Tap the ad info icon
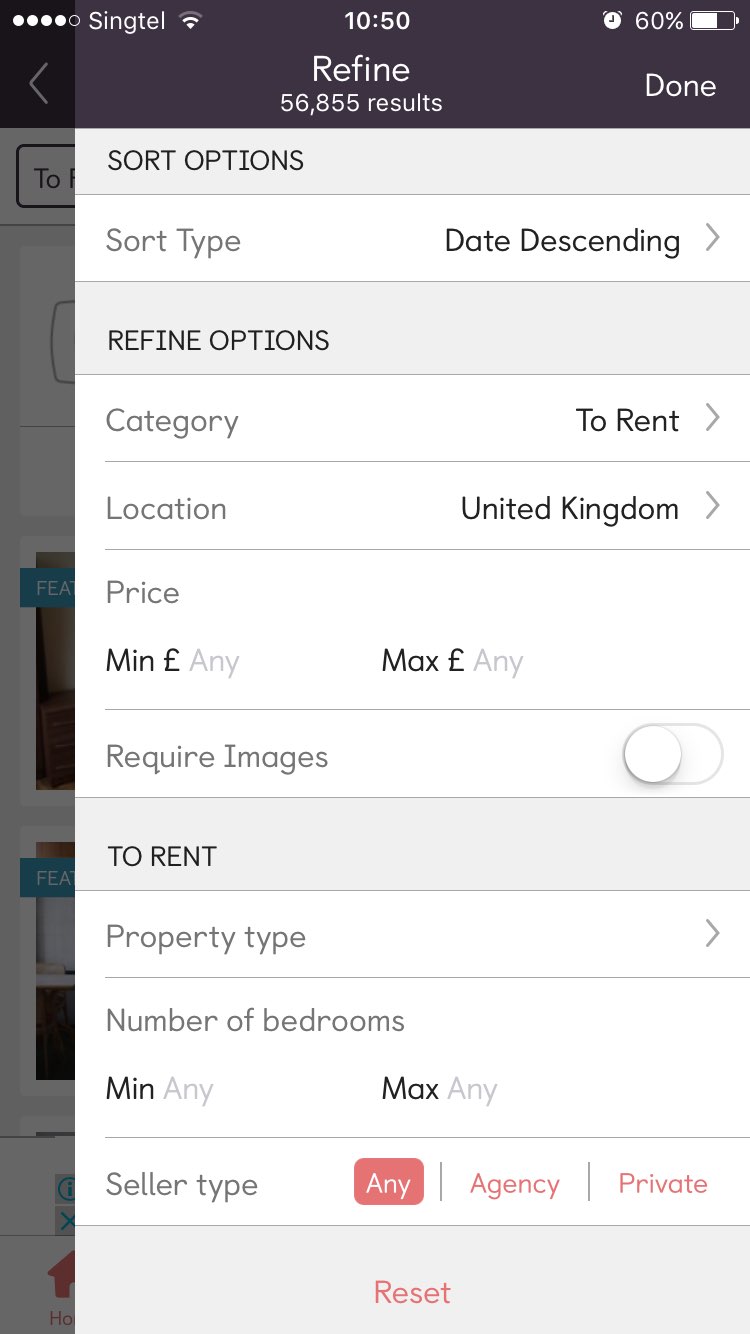Screen dimensions: 750x1334 pos(65,1189)
